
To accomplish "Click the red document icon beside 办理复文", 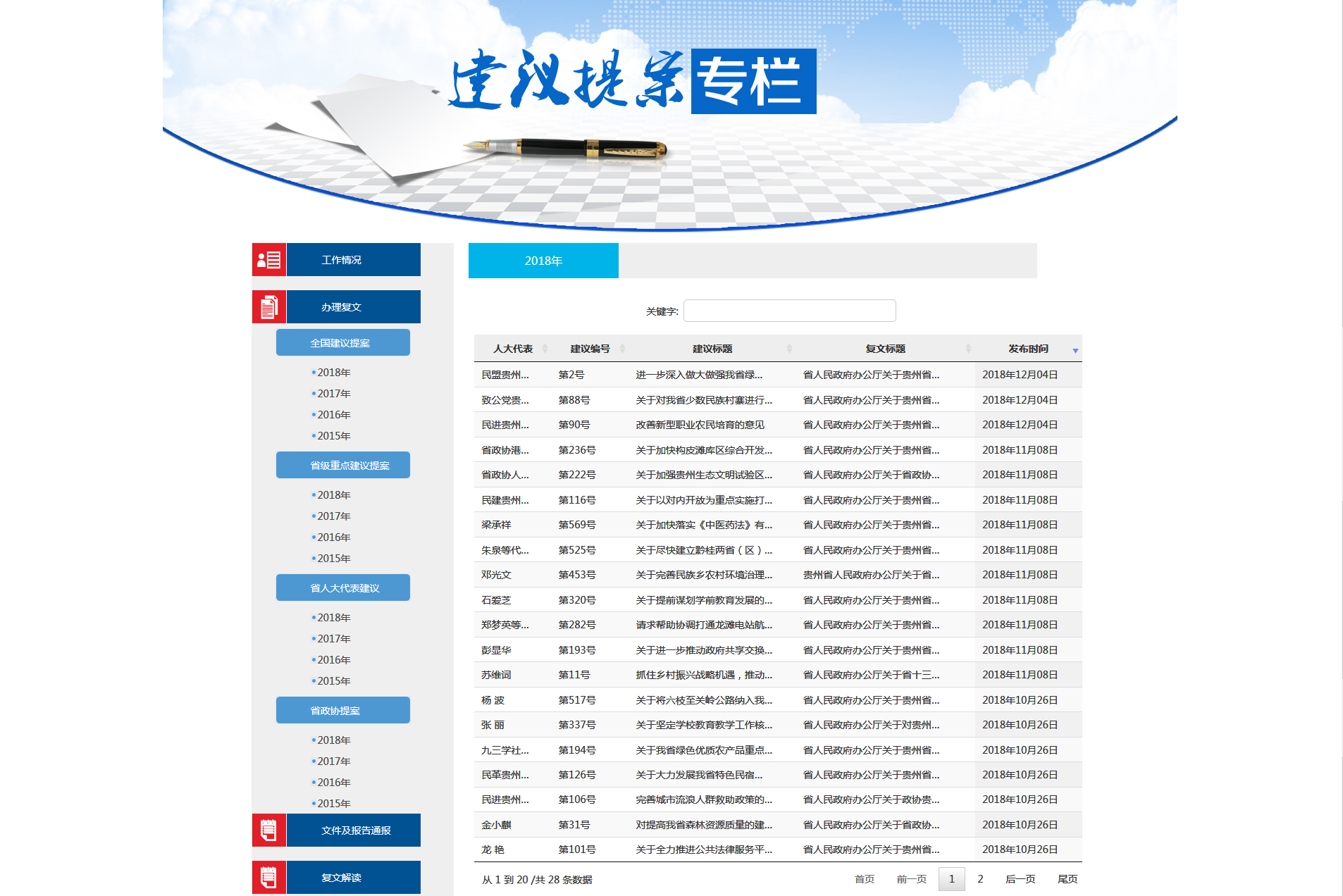I will [x=268, y=307].
